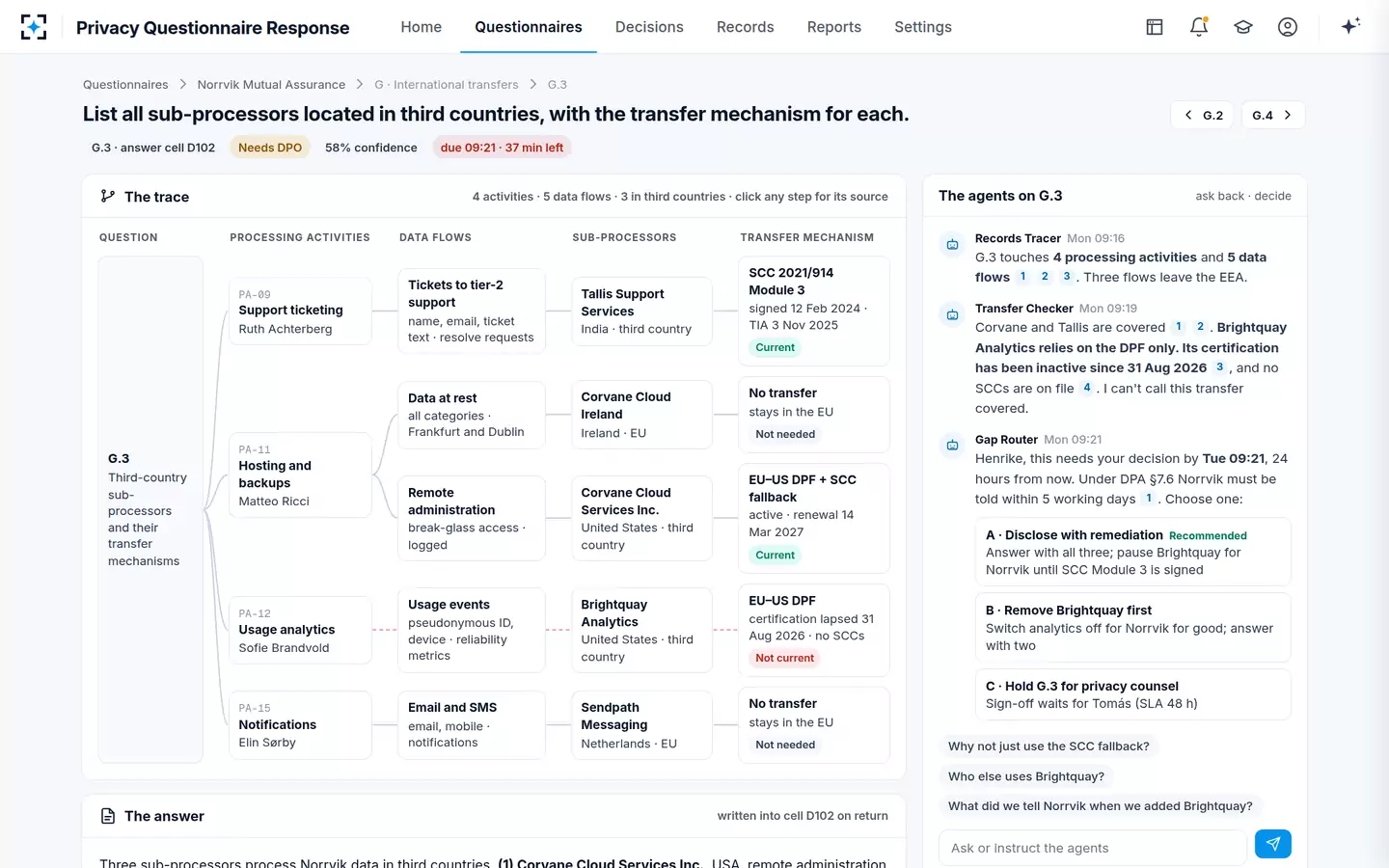Open the layout panel icon in header
Viewport: 1389px width, 868px height.
pyautogui.click(x=1155, y=27)
